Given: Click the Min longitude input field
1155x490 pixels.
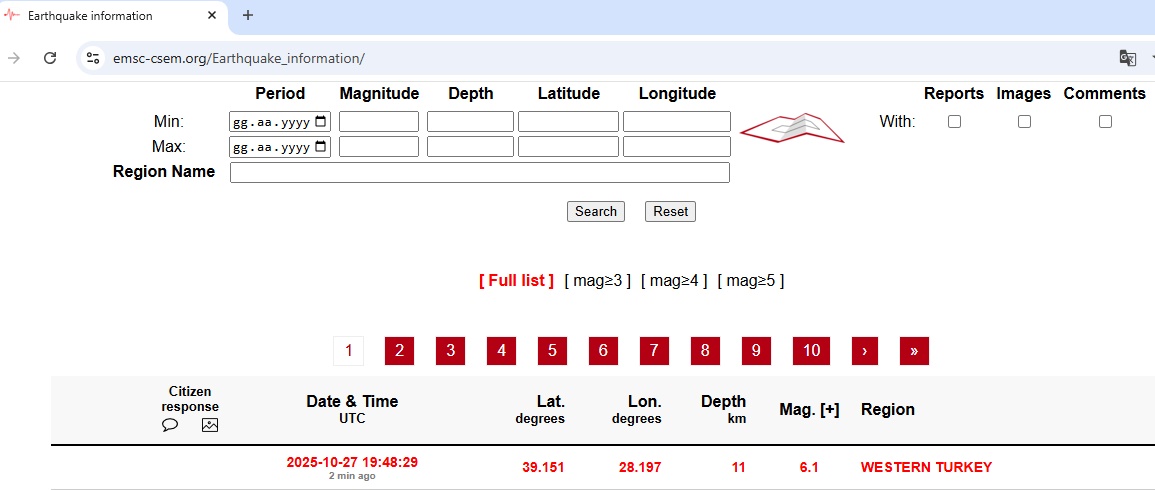Looking at the screenshot, I should (x=677, y=122).
